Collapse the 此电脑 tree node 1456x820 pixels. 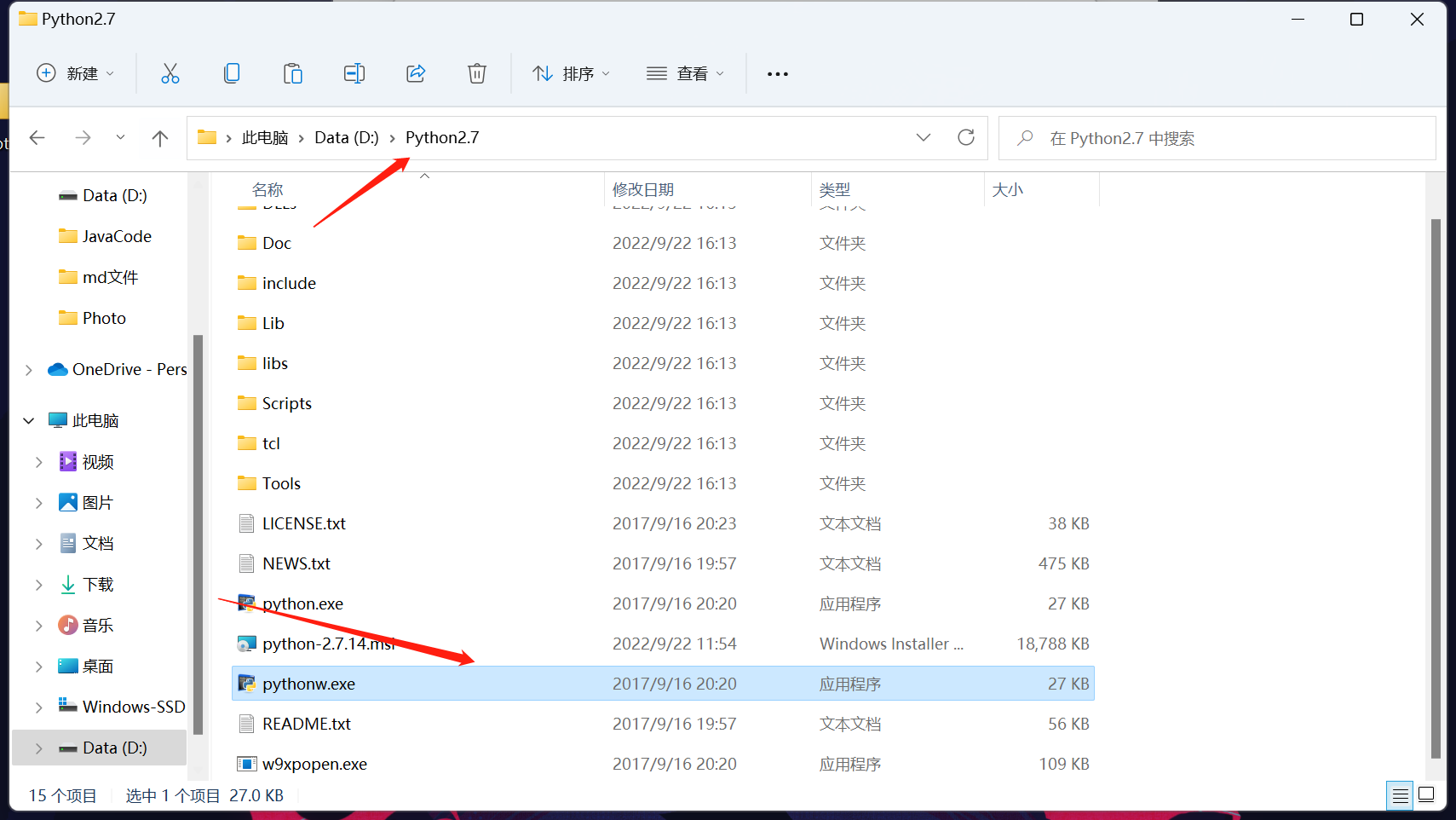(28, 420)
